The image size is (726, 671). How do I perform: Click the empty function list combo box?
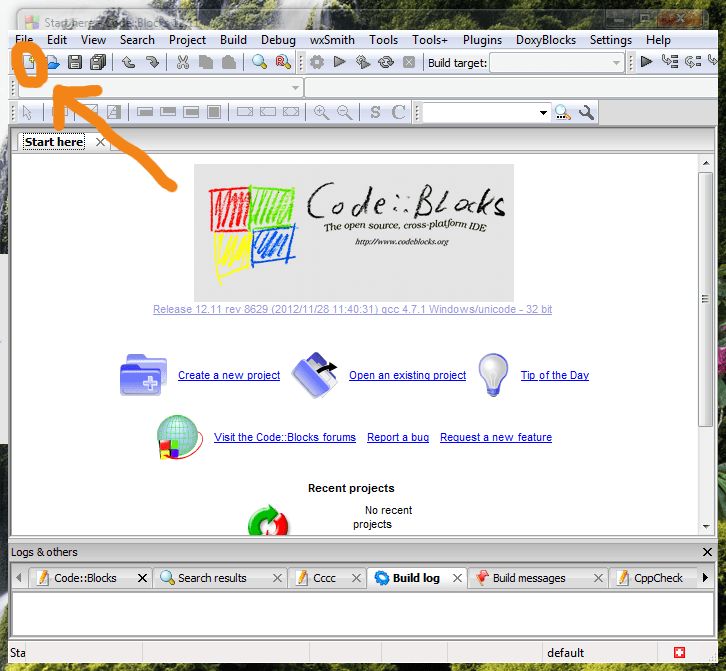(511, 88)
